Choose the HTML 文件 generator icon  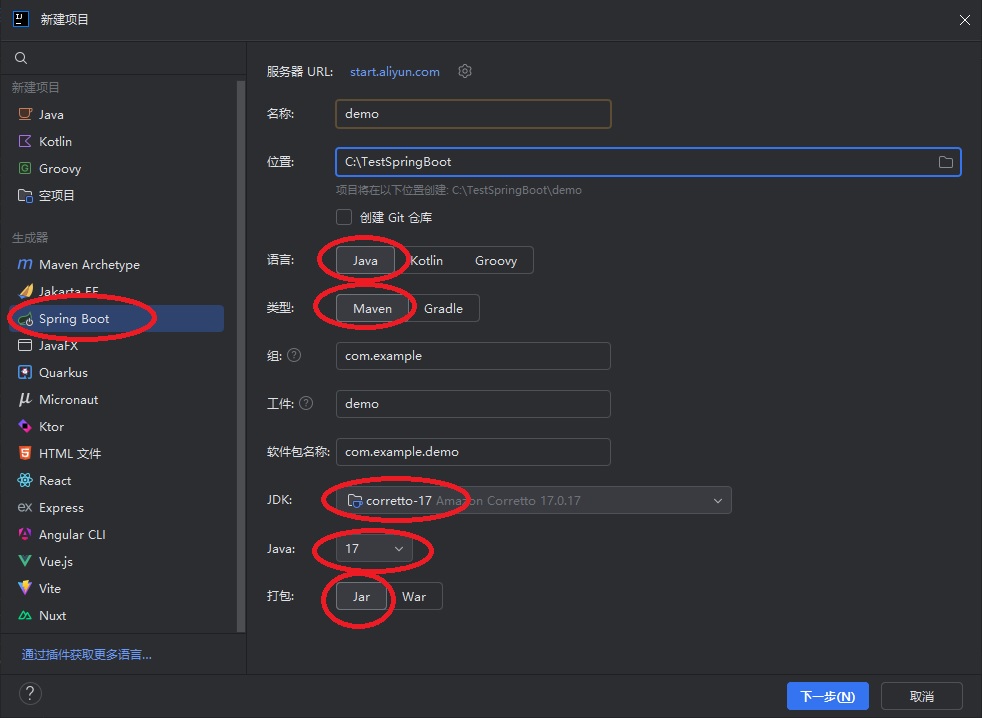click(25, 453)
